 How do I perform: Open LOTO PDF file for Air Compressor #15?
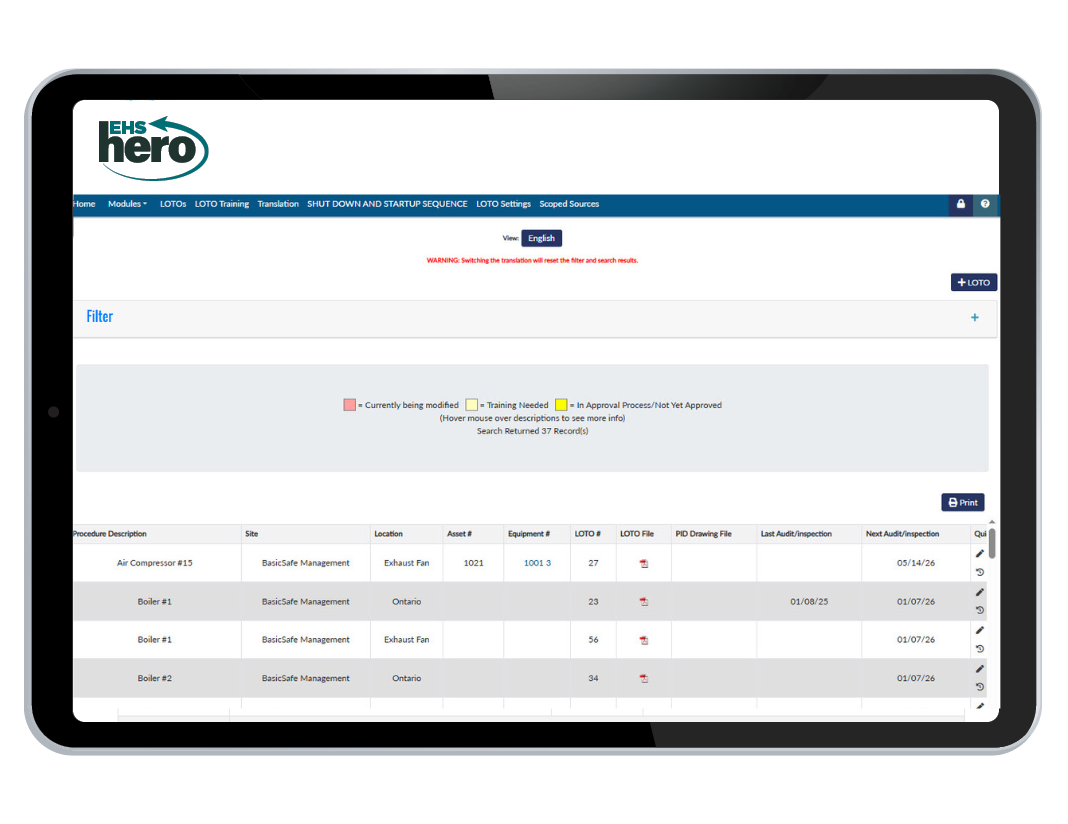644,564
